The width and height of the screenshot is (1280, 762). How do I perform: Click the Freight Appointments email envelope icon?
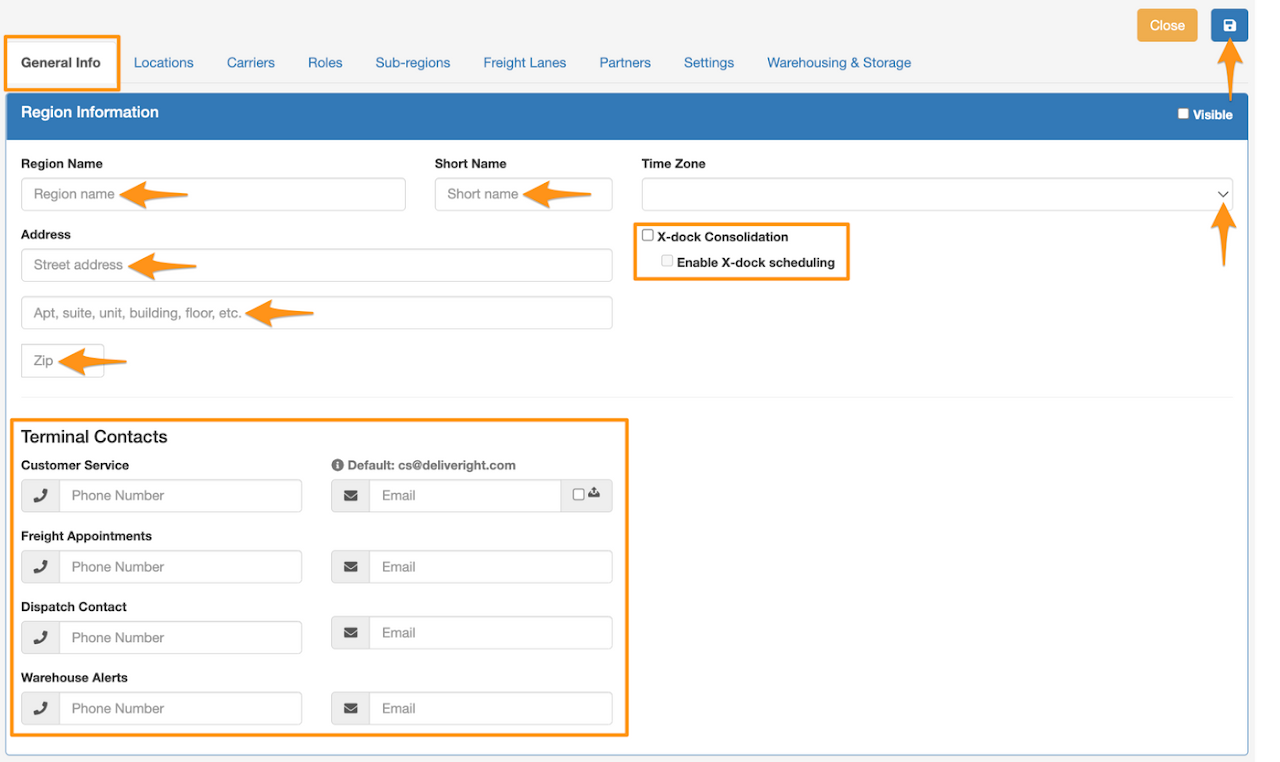(x=350, y=567)
